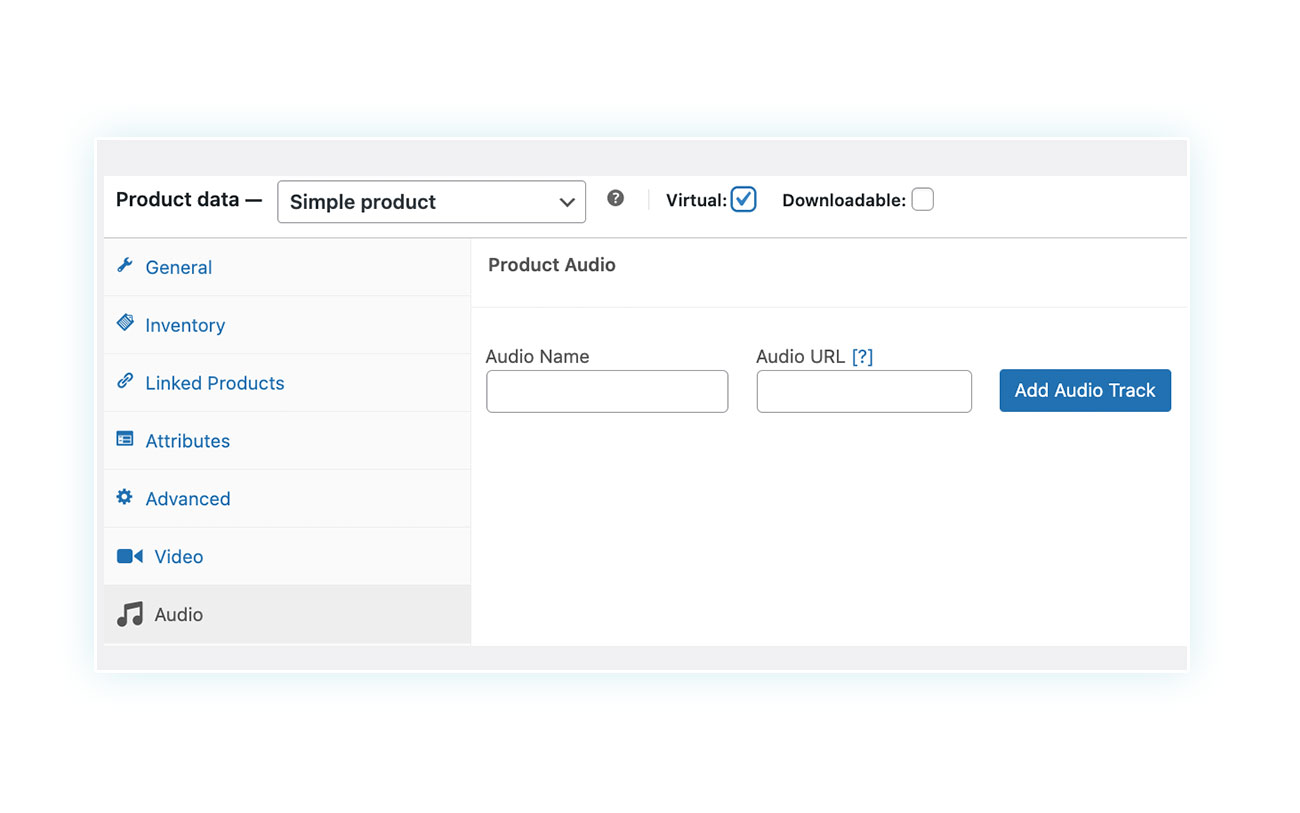The image size is (1300, 813).
Task: Open the Simple product type dropdown
Action: coord(432,201)
